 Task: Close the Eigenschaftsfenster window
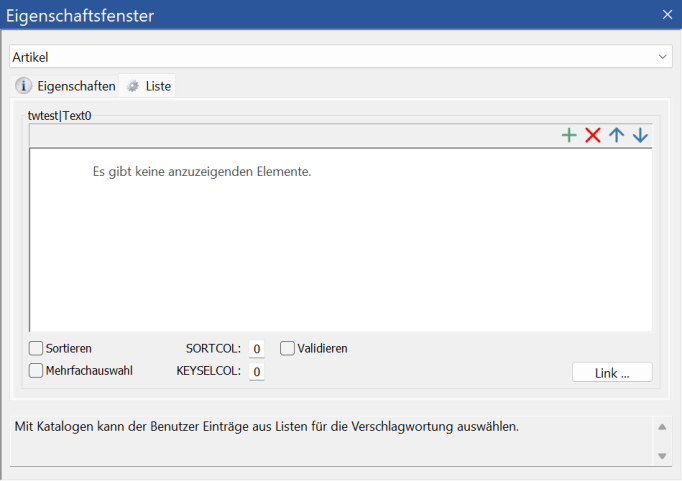coord(667,14)
